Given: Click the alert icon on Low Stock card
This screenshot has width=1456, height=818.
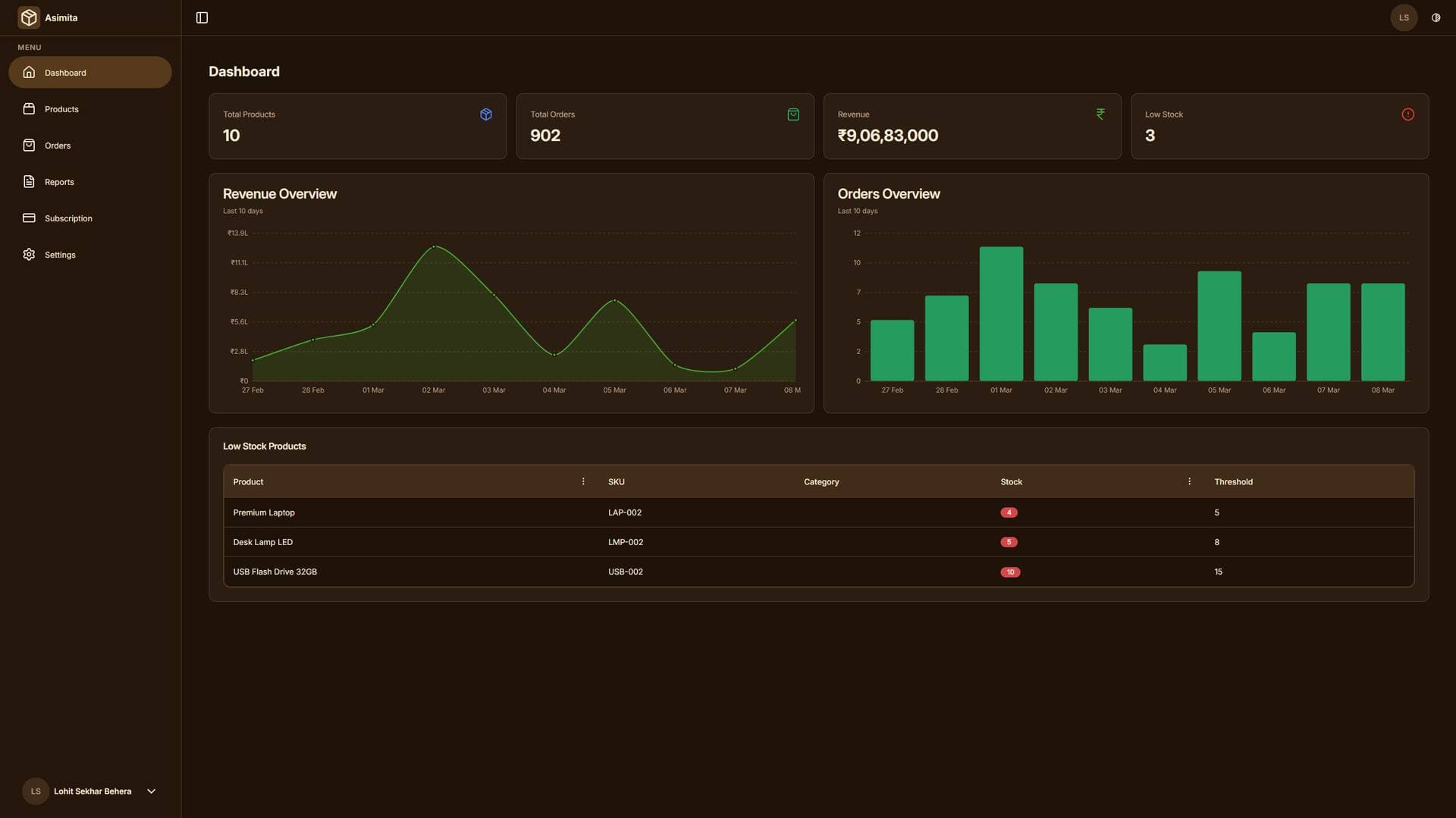Looking at the screenshot, I should click(1407, 114).
